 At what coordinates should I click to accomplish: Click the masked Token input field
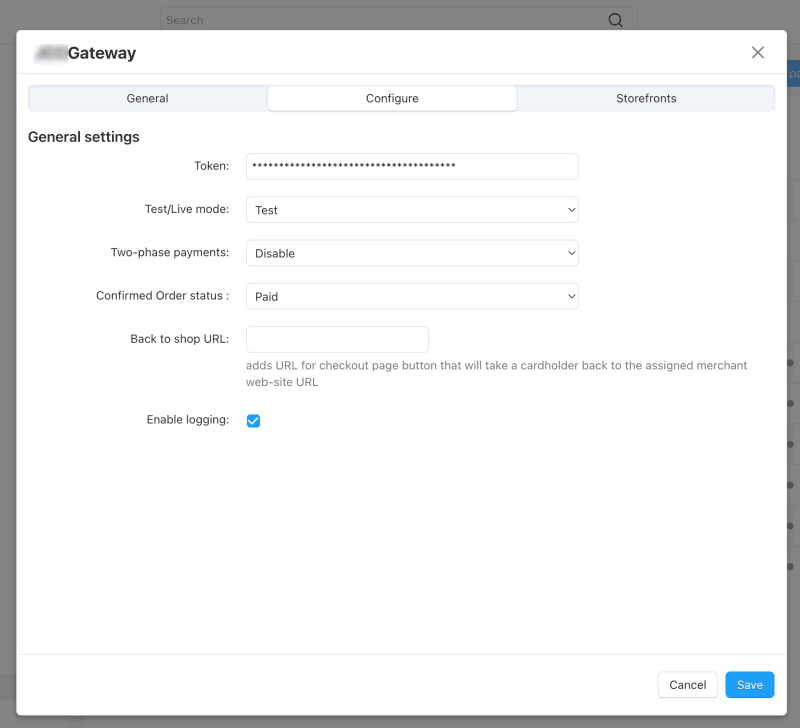412,166
